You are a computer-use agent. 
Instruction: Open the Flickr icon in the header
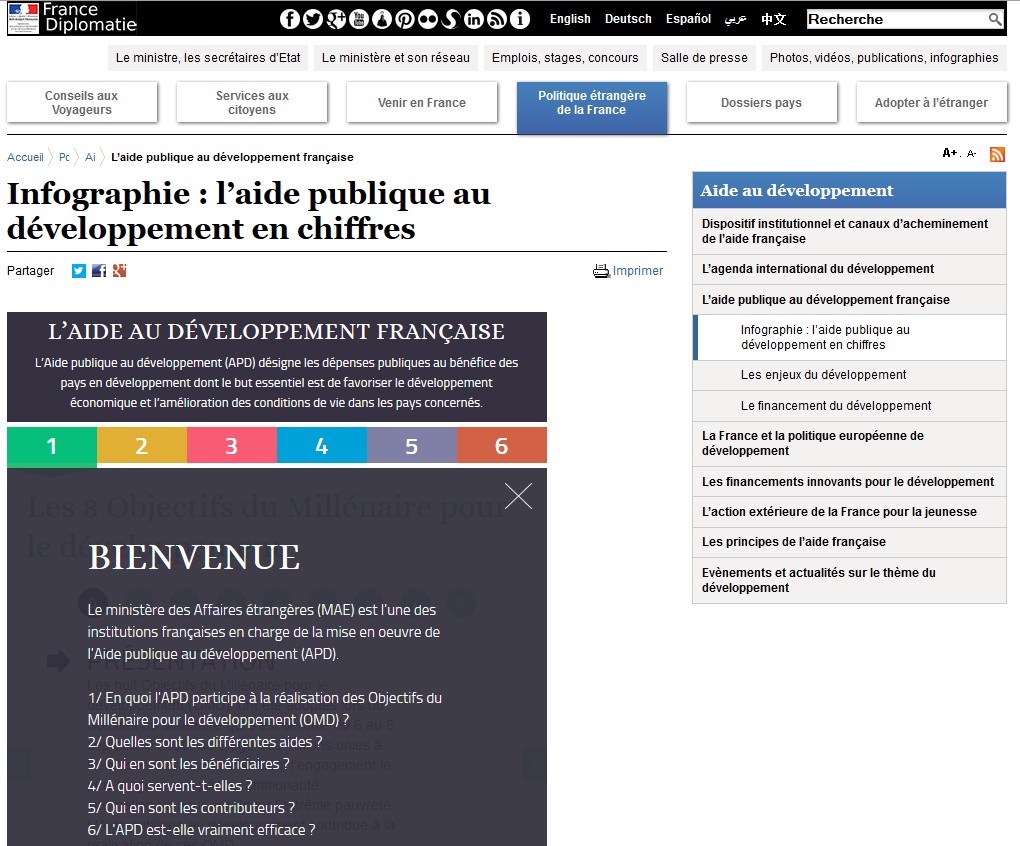coord(428,19)
